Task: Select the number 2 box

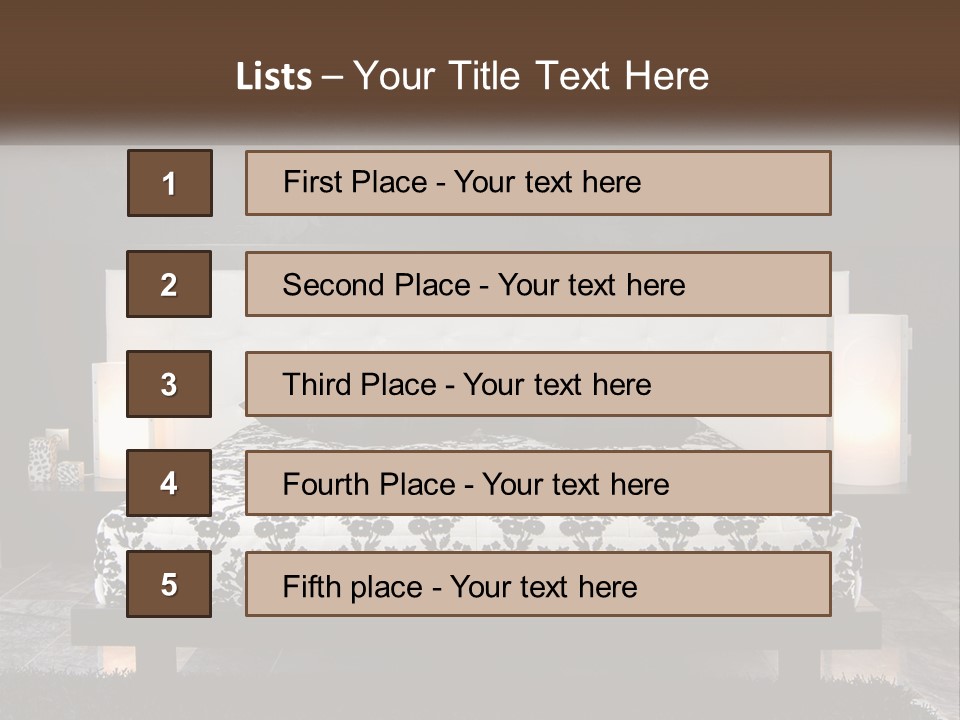Action: (169, 284)
